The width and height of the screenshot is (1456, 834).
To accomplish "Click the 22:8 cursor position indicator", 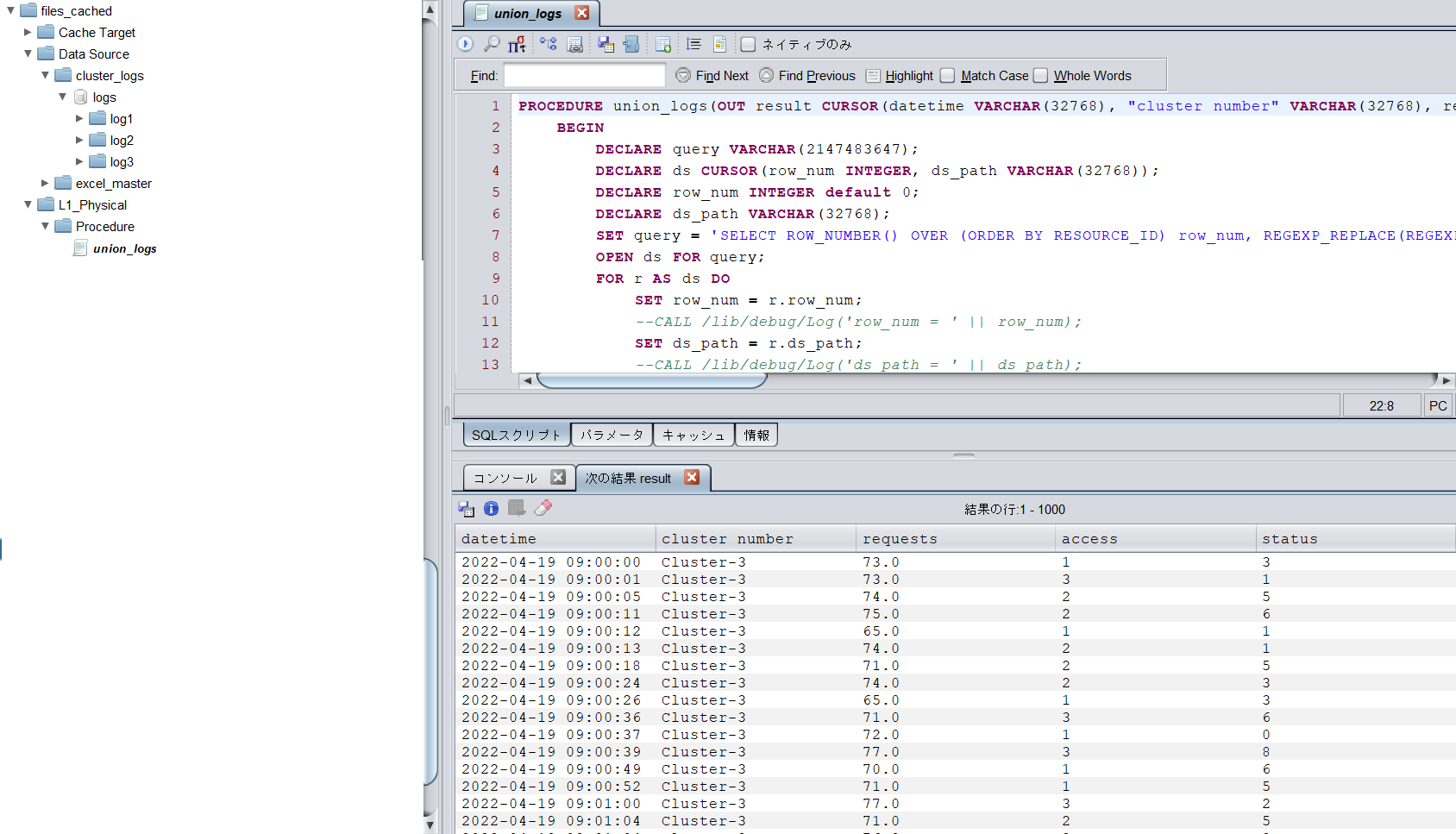I will [1381, 405].
